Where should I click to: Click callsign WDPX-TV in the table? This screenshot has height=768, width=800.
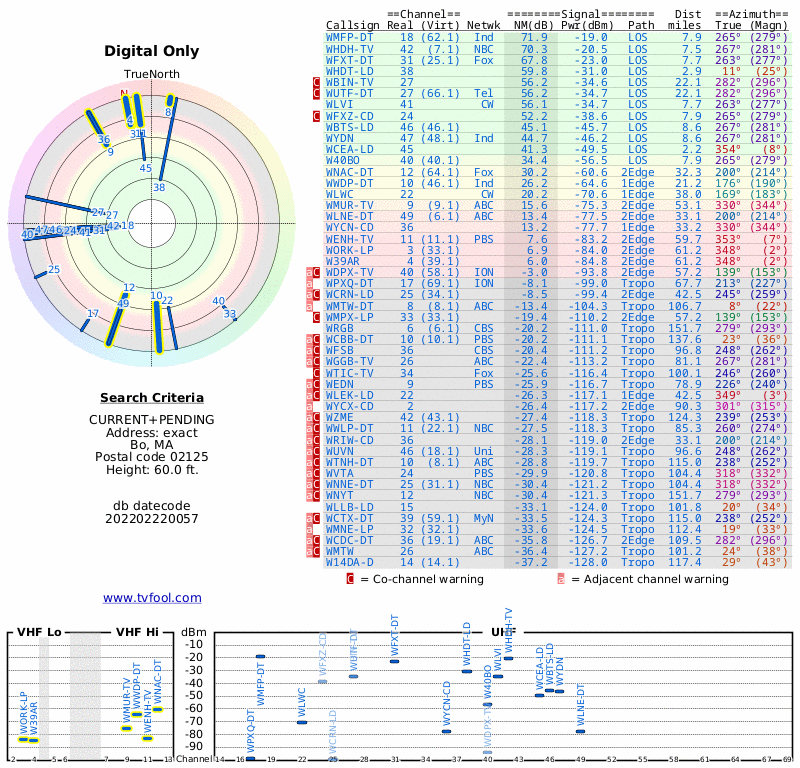tap(349, 272)
